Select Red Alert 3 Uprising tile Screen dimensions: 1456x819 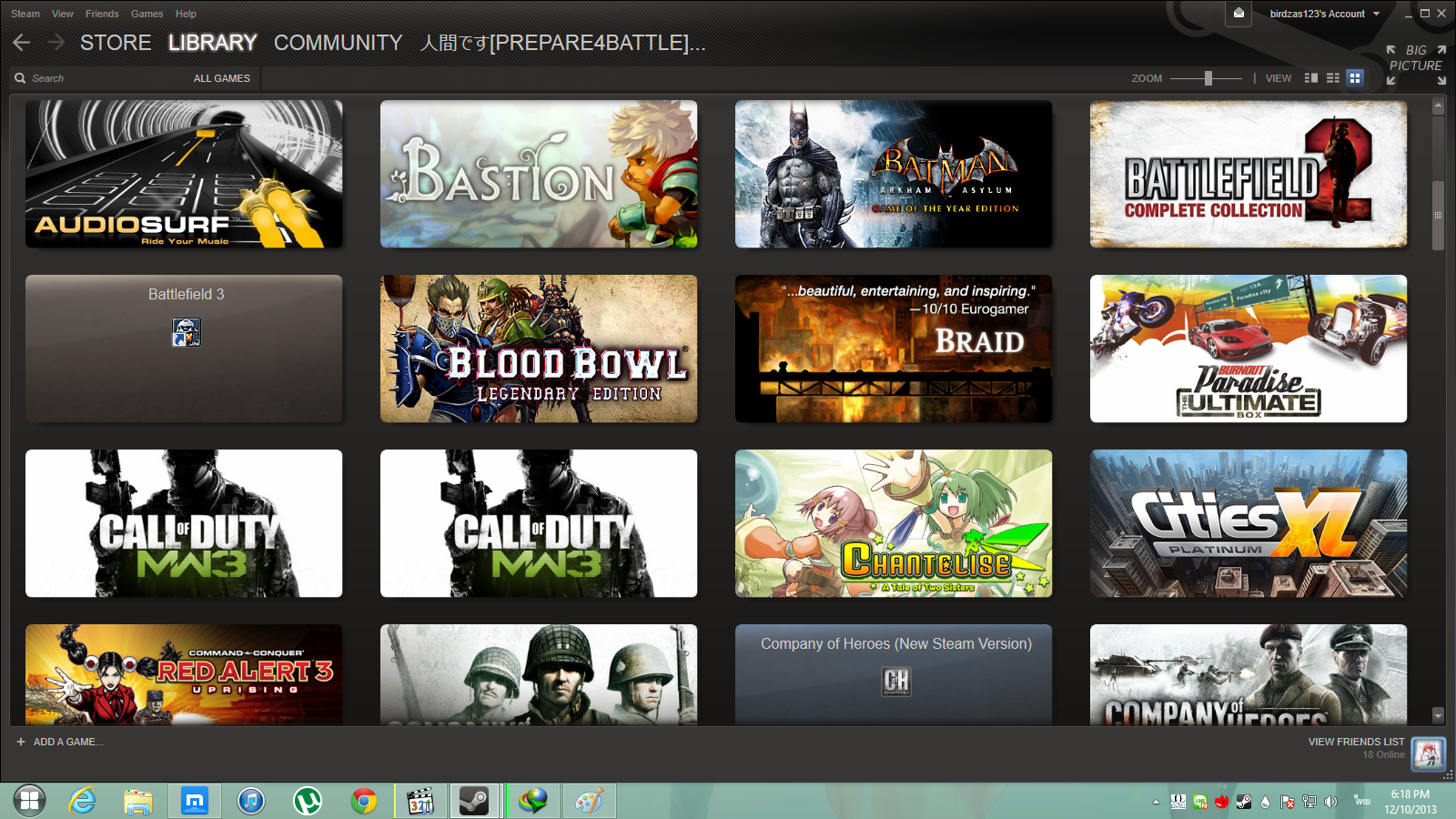(x=184, y=674)
